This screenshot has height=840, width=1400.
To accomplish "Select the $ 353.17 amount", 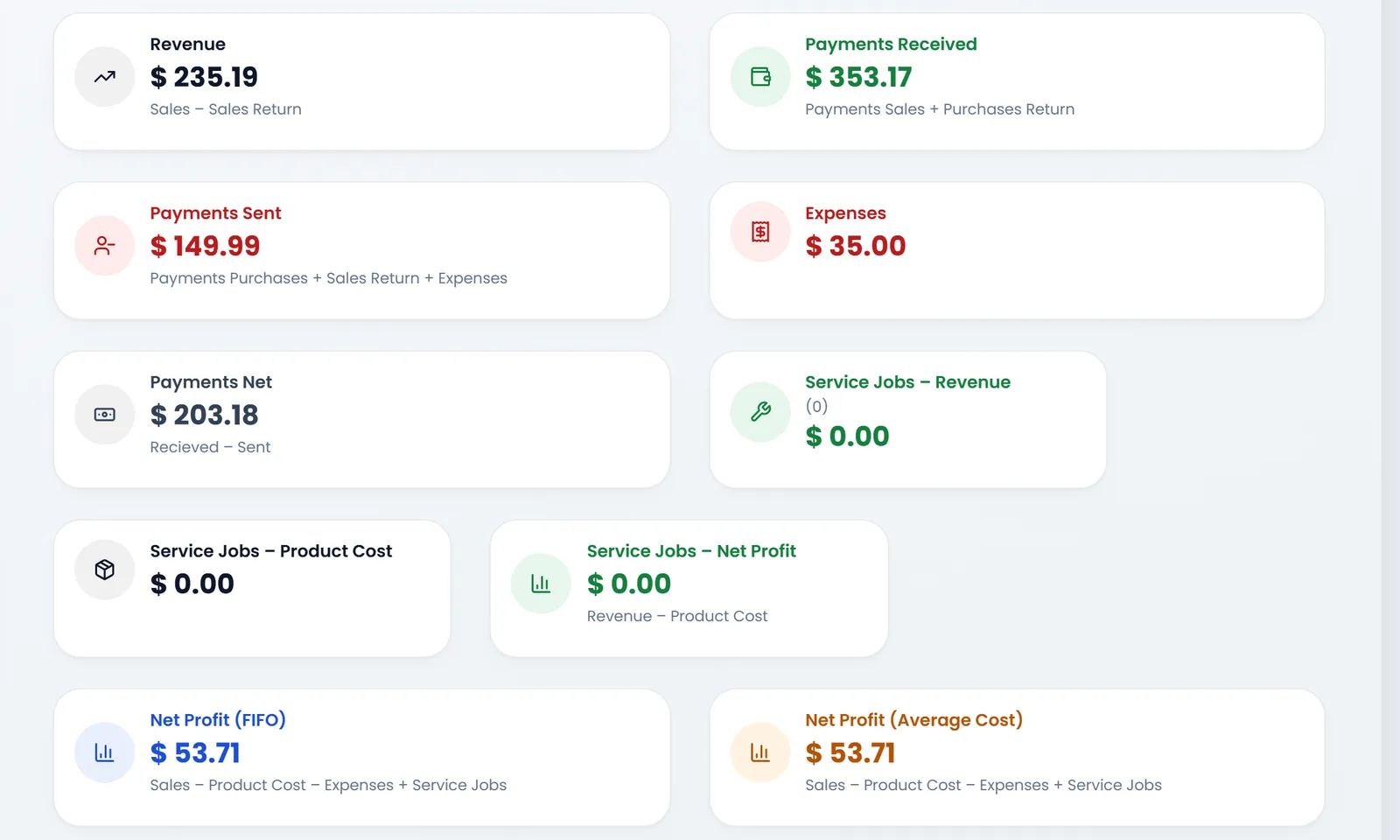I will [858, 77].
